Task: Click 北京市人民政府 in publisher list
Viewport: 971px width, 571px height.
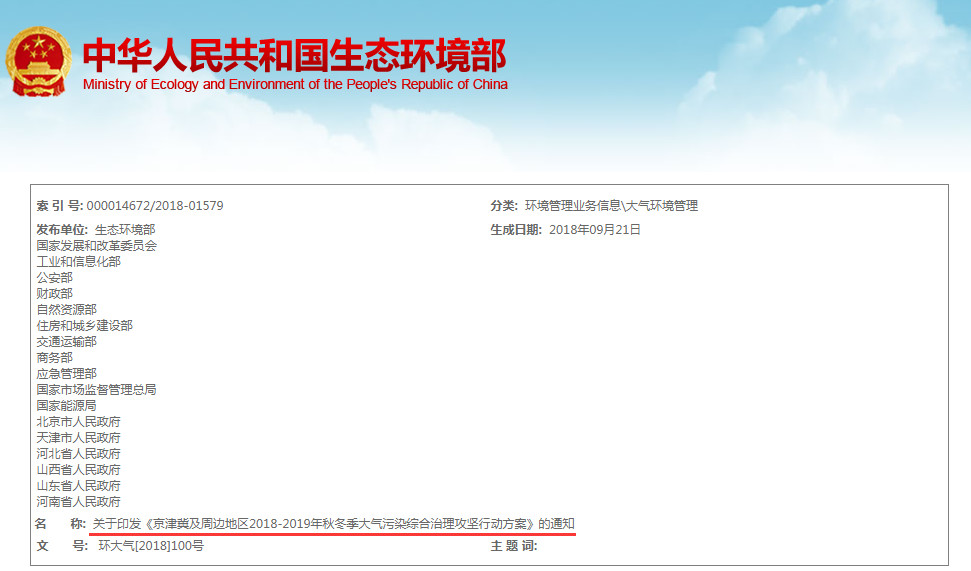Action: coord(79,422)
